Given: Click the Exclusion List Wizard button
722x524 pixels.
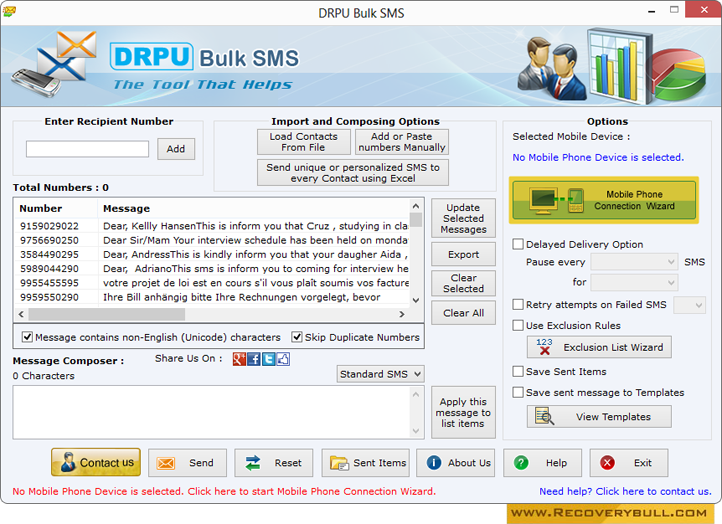Looking at the screenshot, I should [x=599, y=347].
